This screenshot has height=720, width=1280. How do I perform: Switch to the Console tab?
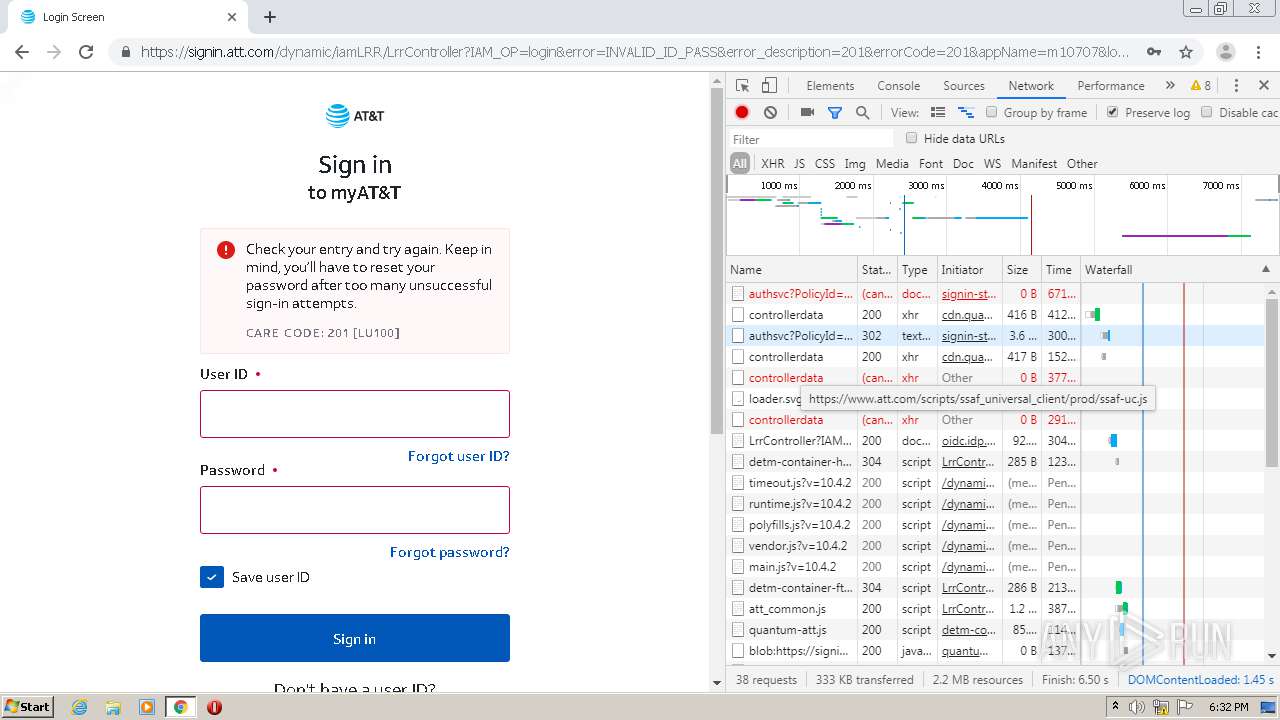(x=898, y=86)
